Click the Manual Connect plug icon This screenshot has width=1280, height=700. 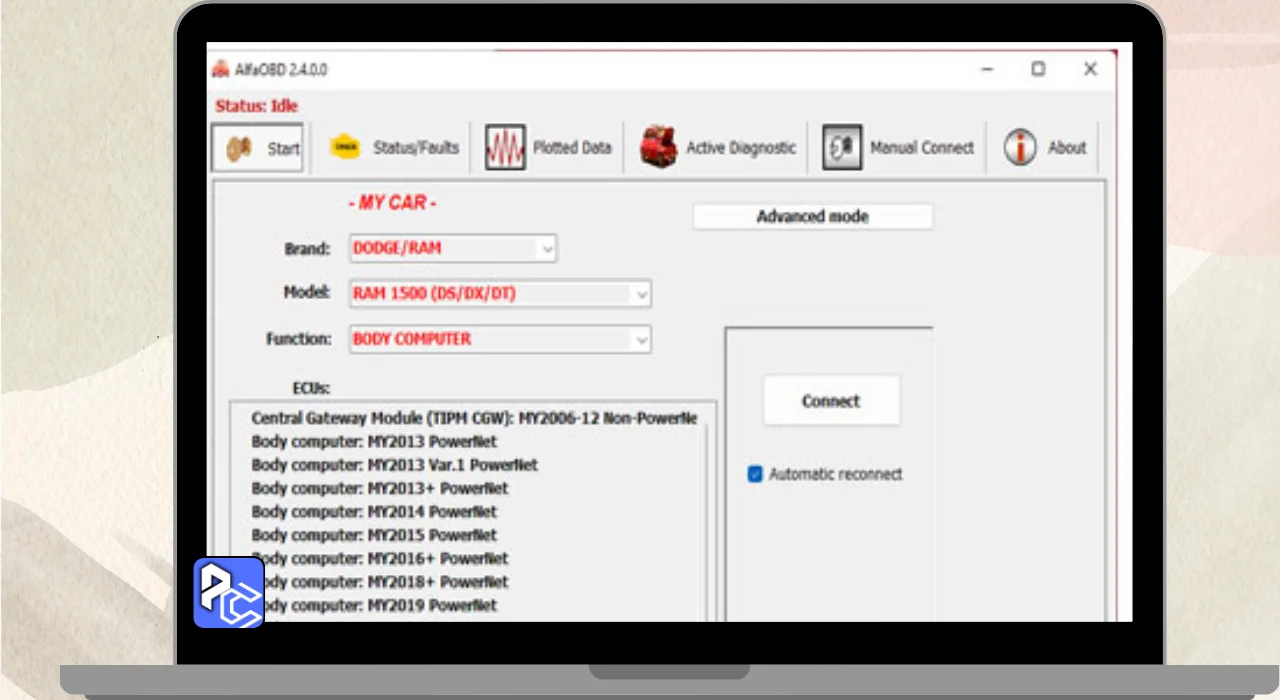[x=842, y=147]
